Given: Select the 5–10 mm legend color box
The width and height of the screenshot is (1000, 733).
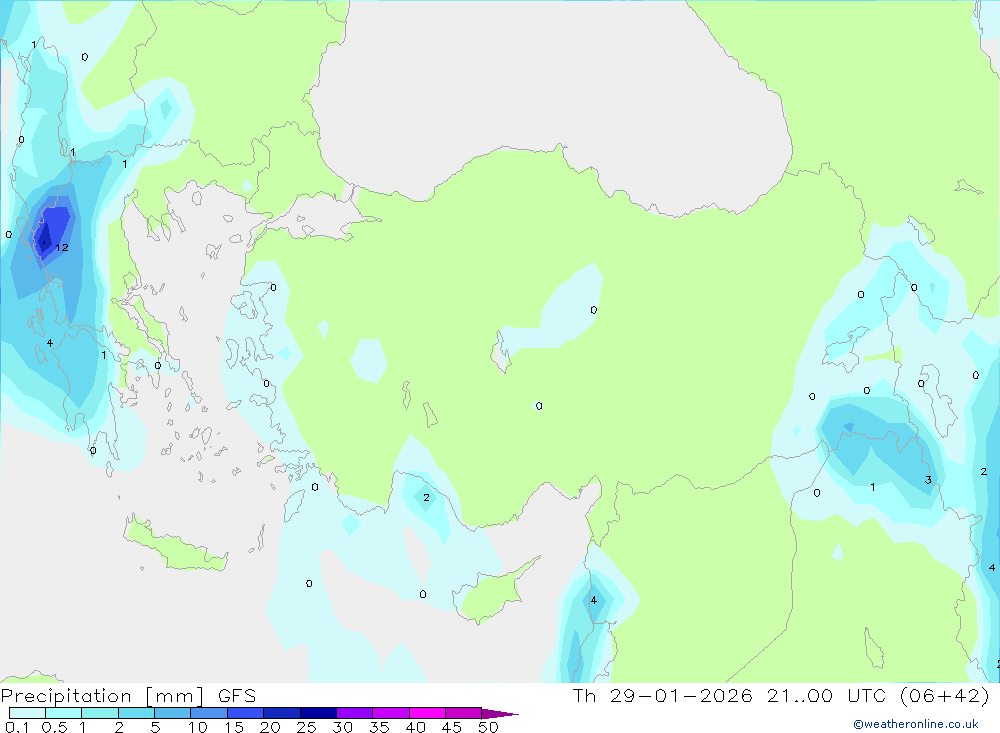Looking at the screenshot, I should click(x=173, y=713).
